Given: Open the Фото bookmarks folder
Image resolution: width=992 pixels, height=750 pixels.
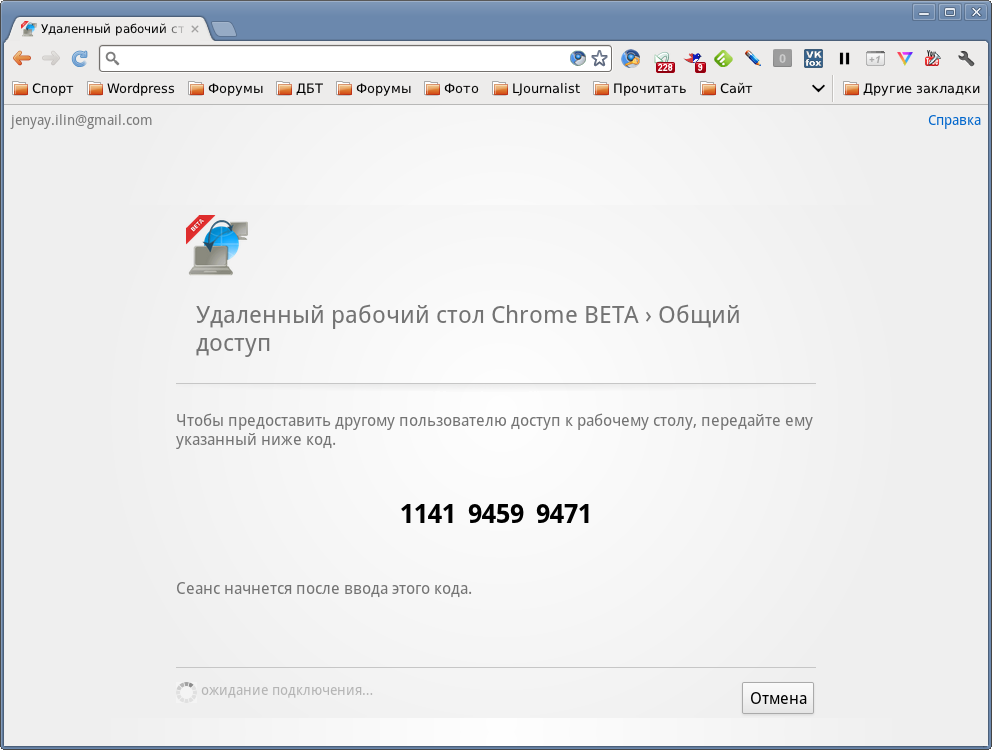Looking at the screenshot, I should [x=452, y=89].
